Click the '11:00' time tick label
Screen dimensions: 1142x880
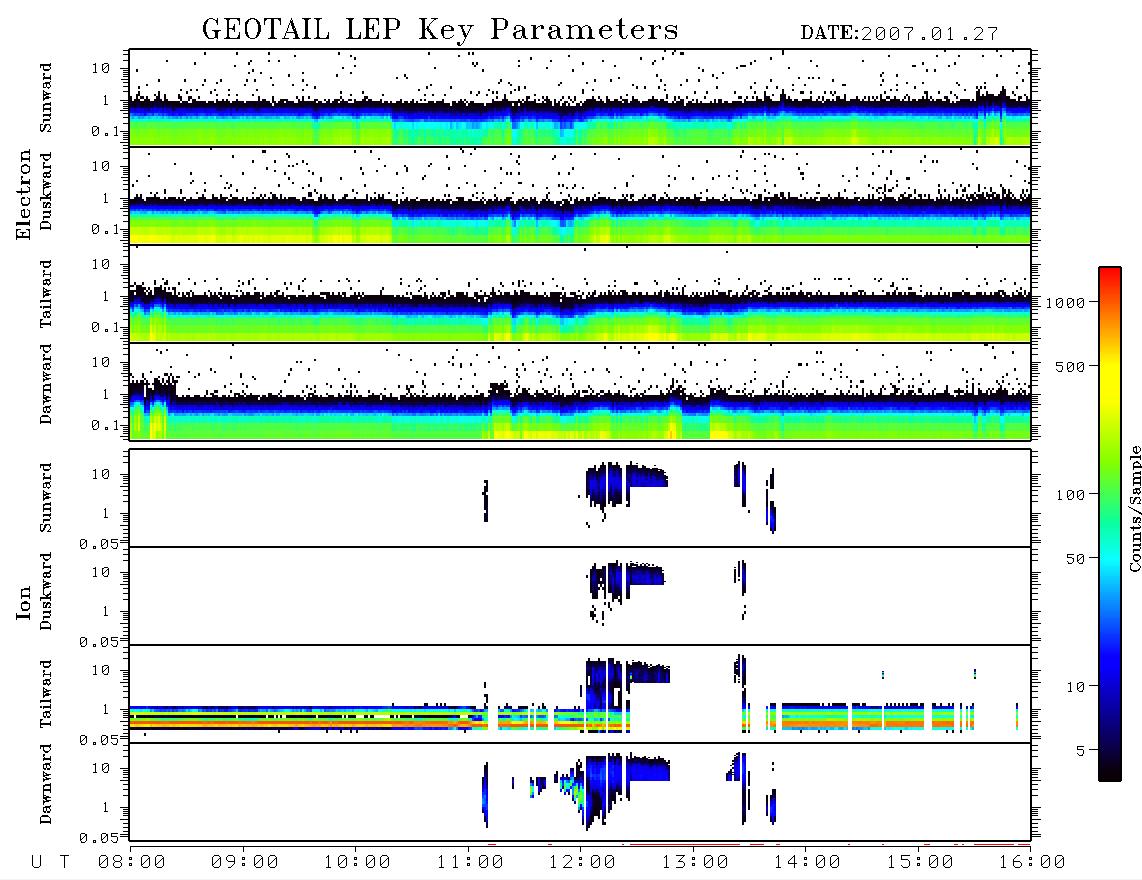tap(470, 863)
